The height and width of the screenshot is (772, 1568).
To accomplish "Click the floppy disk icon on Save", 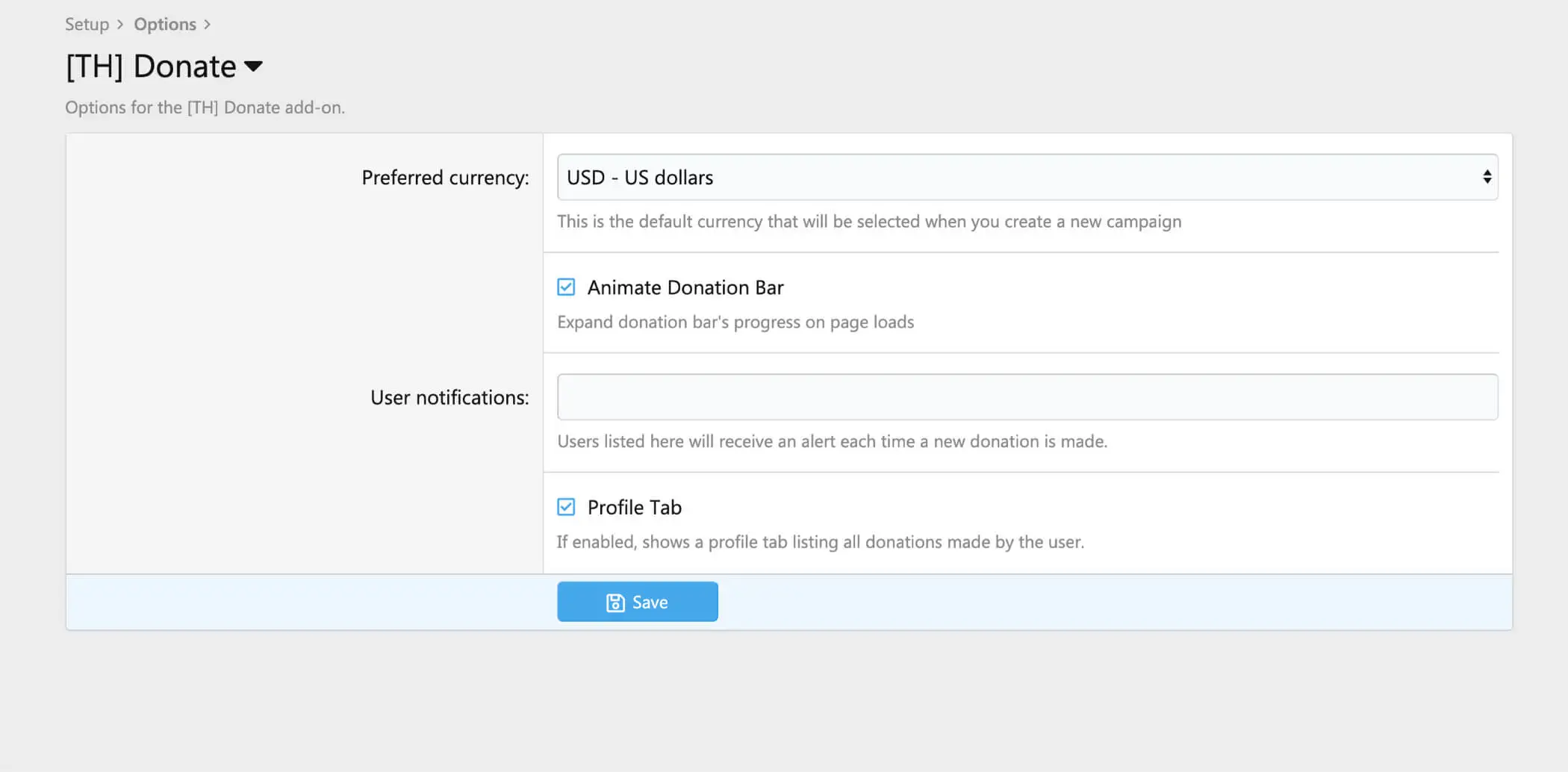I will coord(615,603).
